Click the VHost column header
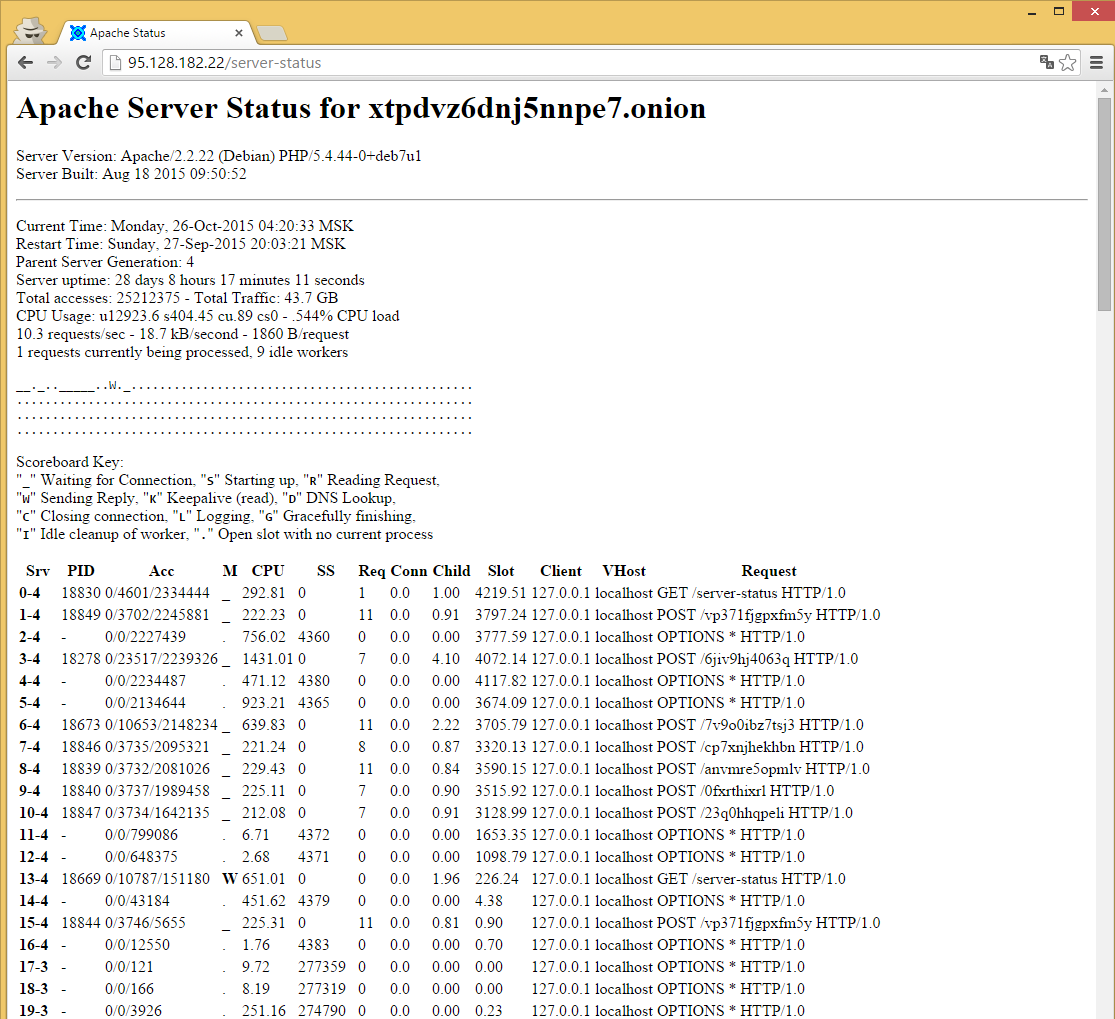 tap(624, 571)
